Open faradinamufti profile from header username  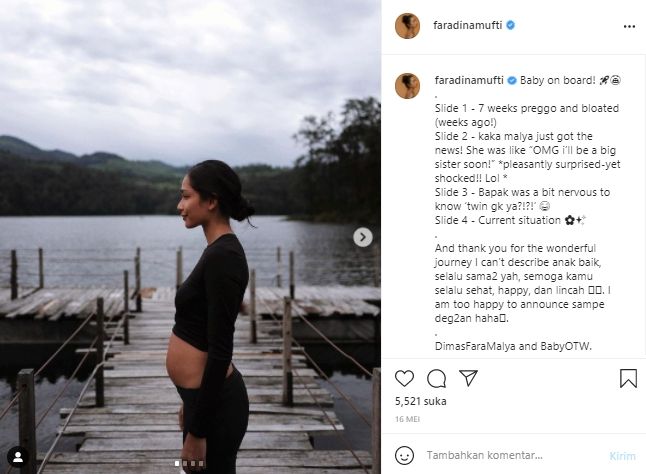[467, 26]
